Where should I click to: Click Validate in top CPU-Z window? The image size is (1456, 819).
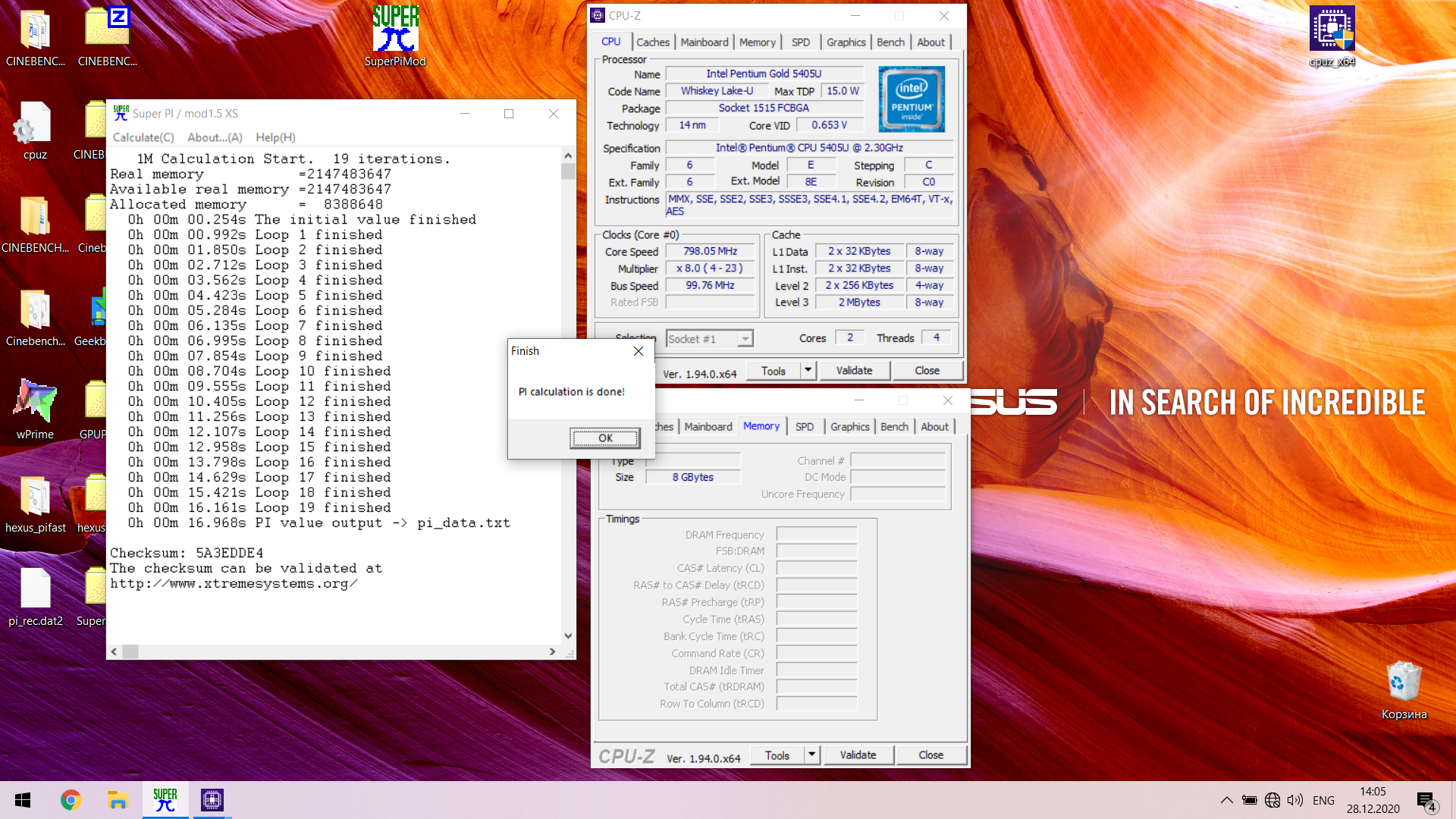(x=854, y=371)
